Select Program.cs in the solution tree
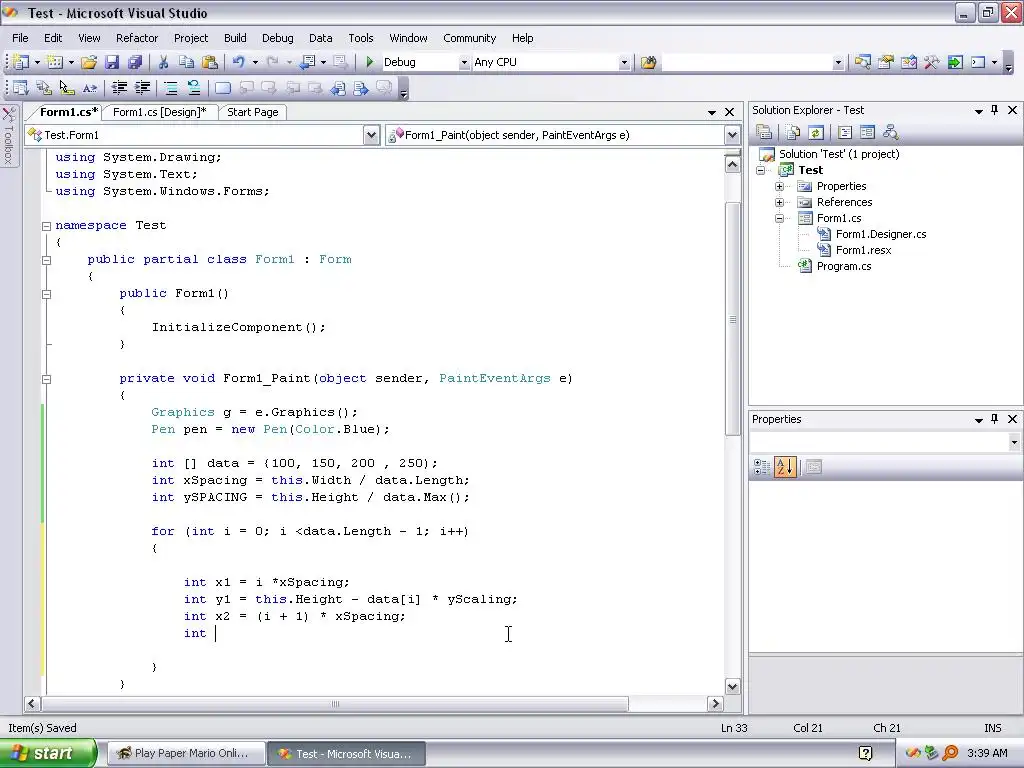Image resolution: width=1024 pixels, height=768 pixels. (x=844, y=266)
